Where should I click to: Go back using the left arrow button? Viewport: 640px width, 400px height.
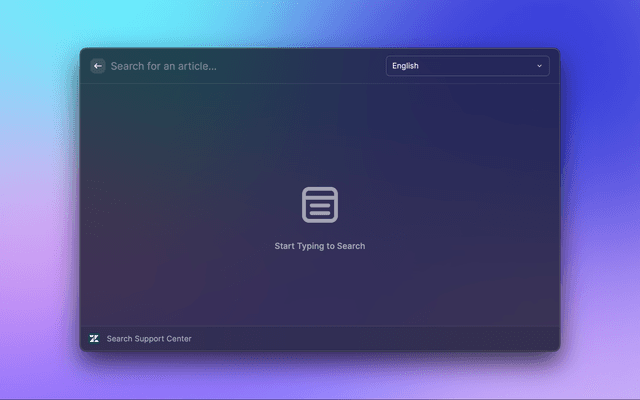point(97,66)
